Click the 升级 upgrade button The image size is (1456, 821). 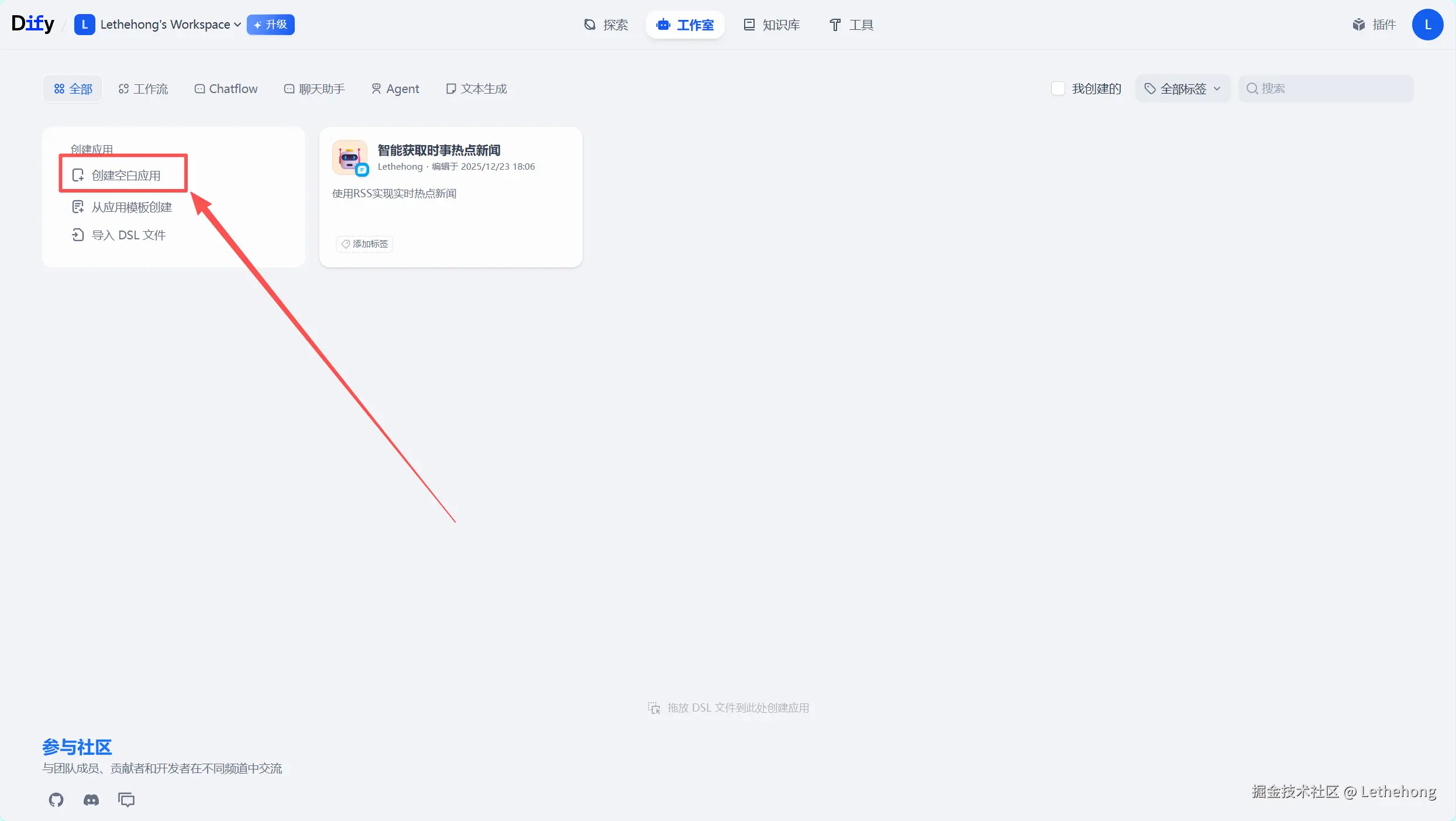[270, 25]
